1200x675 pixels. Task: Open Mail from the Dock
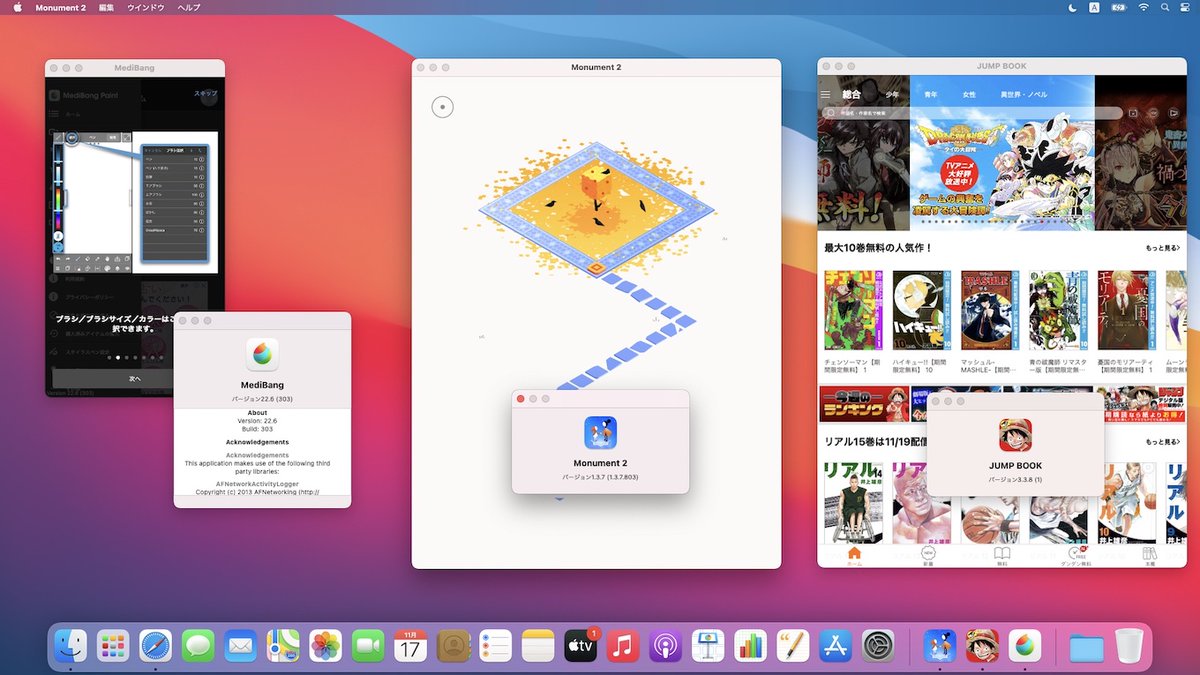[x=241, y=646]
